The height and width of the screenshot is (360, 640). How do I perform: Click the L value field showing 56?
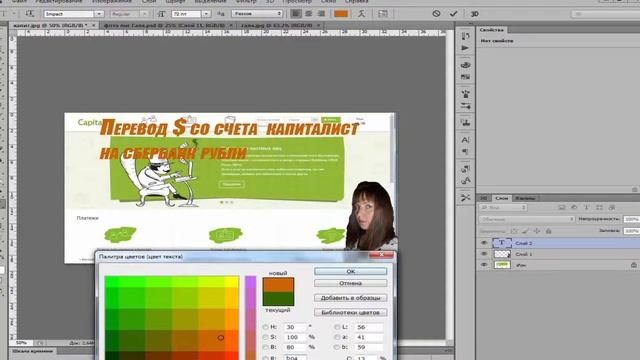(369, 327)
